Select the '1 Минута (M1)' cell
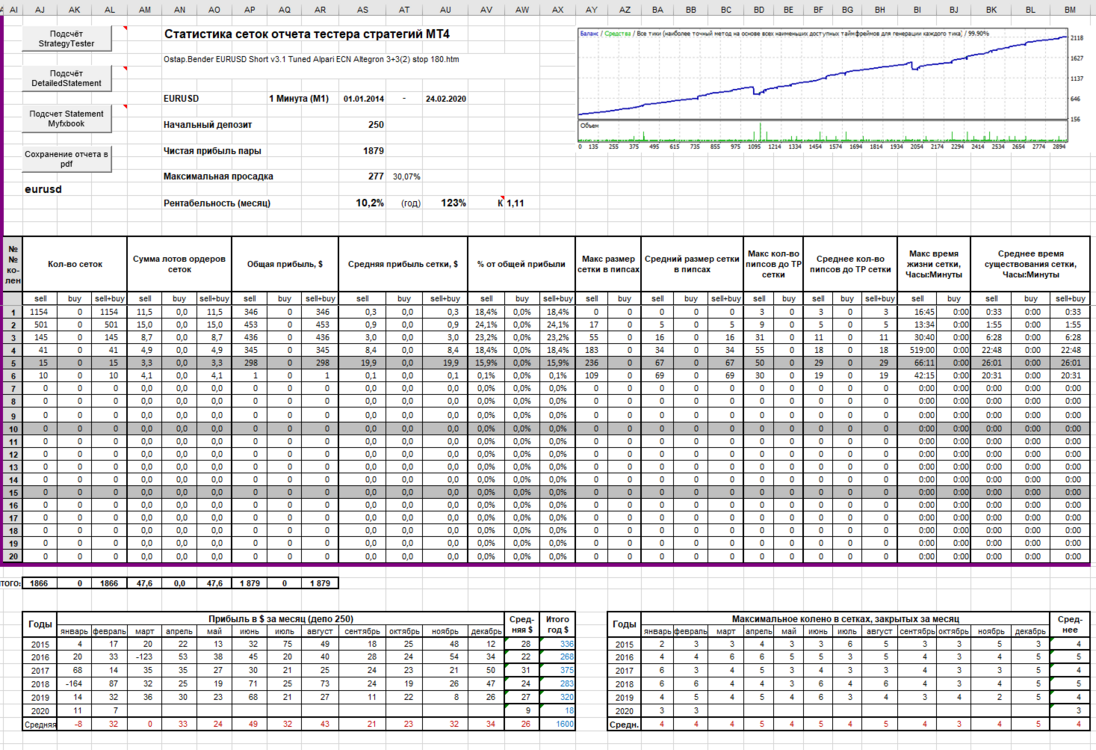 pos(298,99)
